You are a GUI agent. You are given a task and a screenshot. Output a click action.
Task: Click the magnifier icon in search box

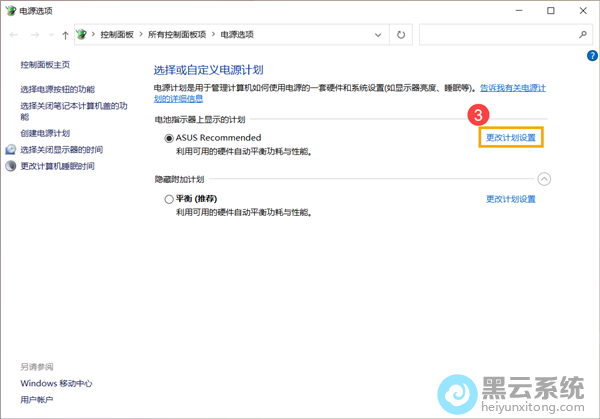pos(584,35)
